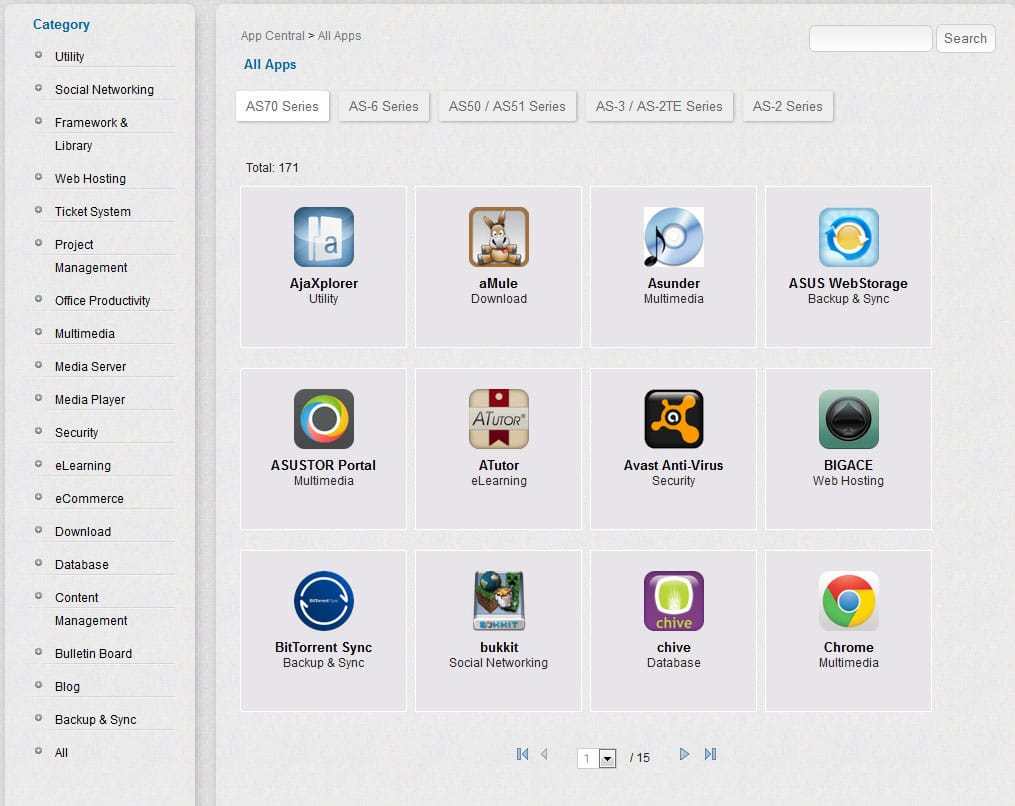The width and height of the screenshot is (1015, 806).
Task: Focus the app search input field
Action: tap(871, 38)
